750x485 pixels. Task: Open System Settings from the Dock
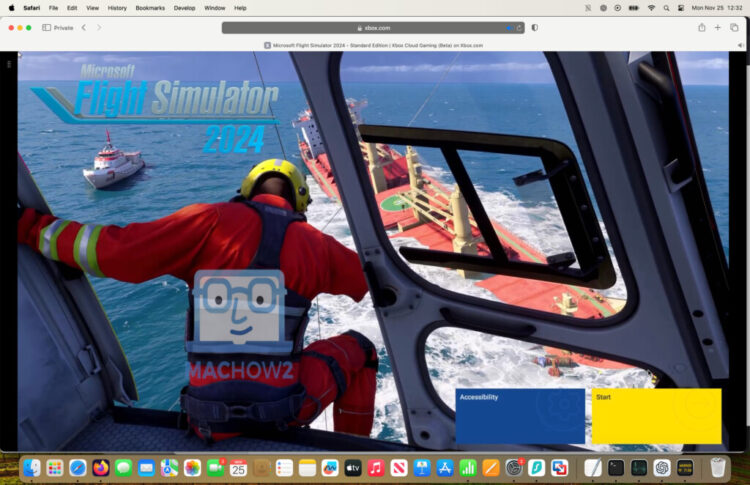(514, 468)
